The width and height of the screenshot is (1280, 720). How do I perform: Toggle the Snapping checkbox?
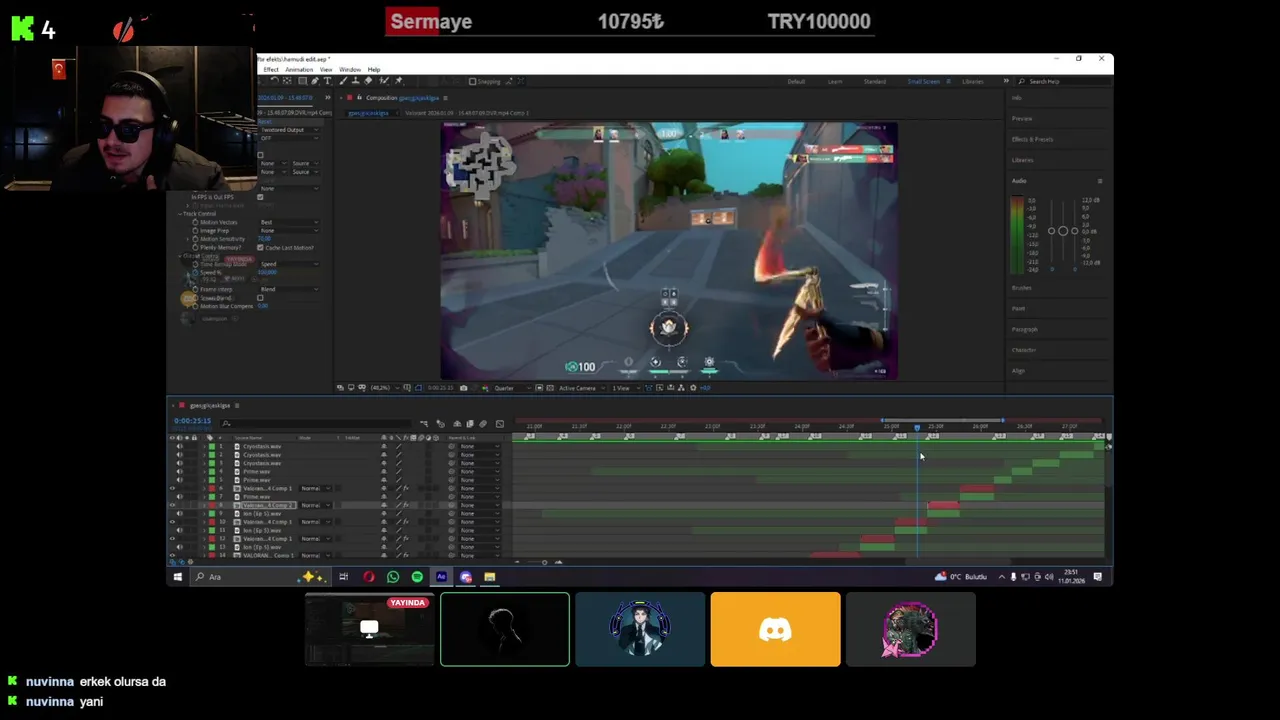point(472,81)
